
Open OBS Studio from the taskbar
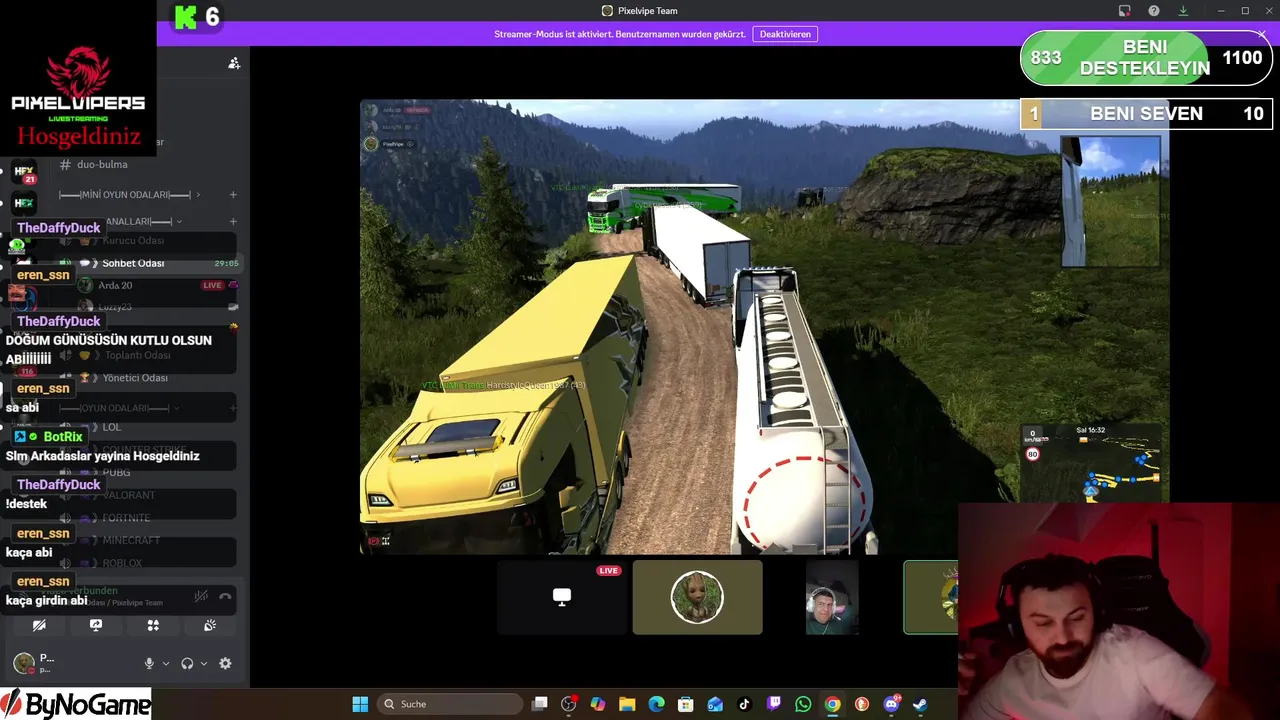[569, 704]
